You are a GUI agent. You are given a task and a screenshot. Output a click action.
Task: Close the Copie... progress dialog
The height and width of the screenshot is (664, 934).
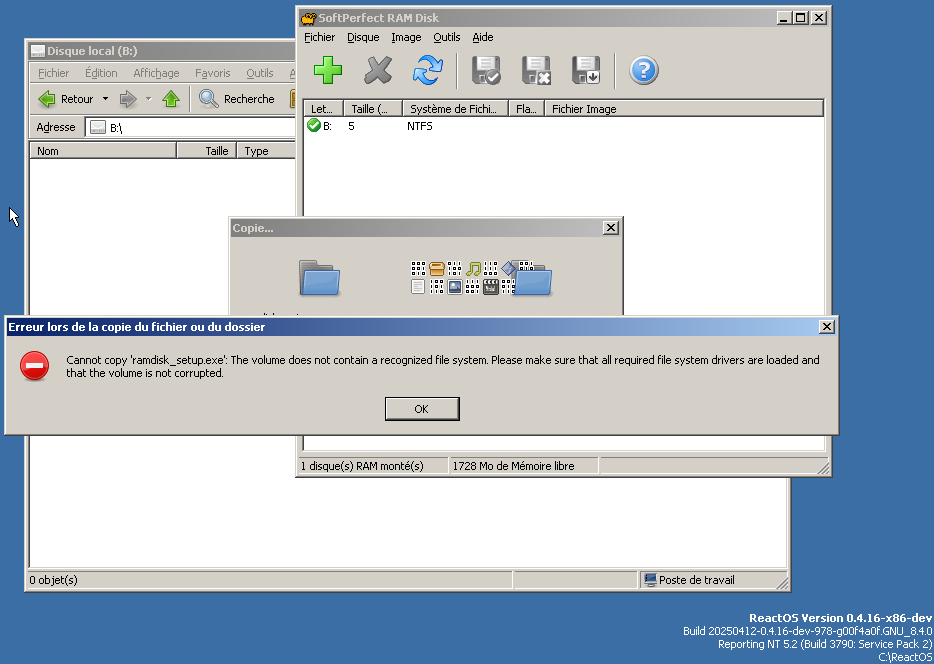click(611, 227)
